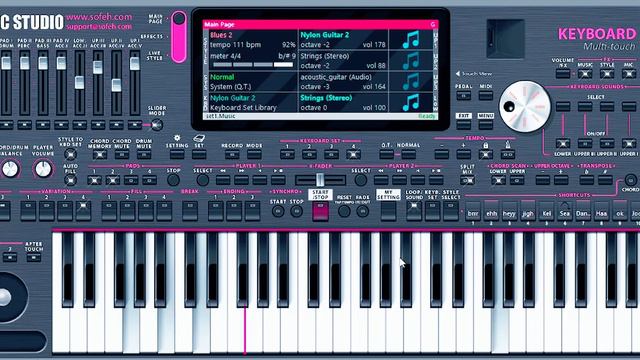
Task: Toggle FX Mic button
Action: (x=629, y=74)
